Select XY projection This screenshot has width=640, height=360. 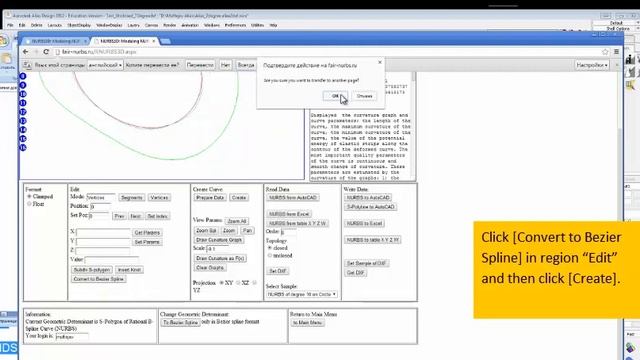(222, 282)
